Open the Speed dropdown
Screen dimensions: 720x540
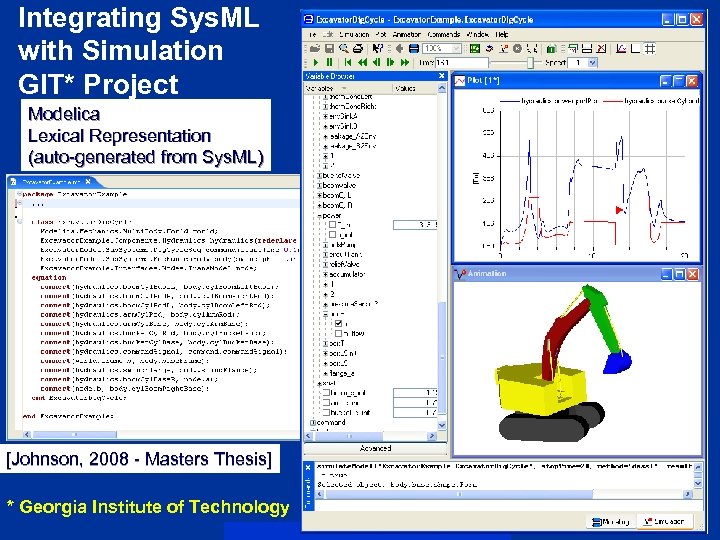[592, 62]
